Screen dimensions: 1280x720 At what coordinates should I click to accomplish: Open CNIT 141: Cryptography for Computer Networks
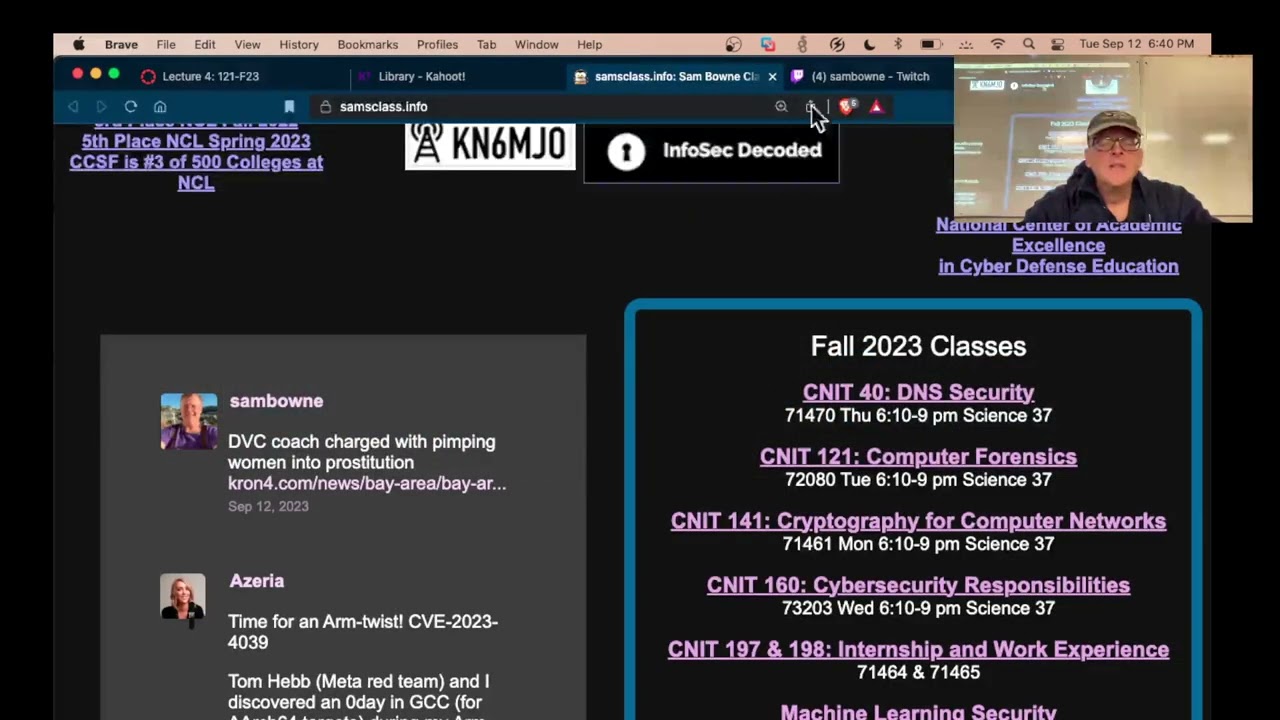[x=918, y=520]
